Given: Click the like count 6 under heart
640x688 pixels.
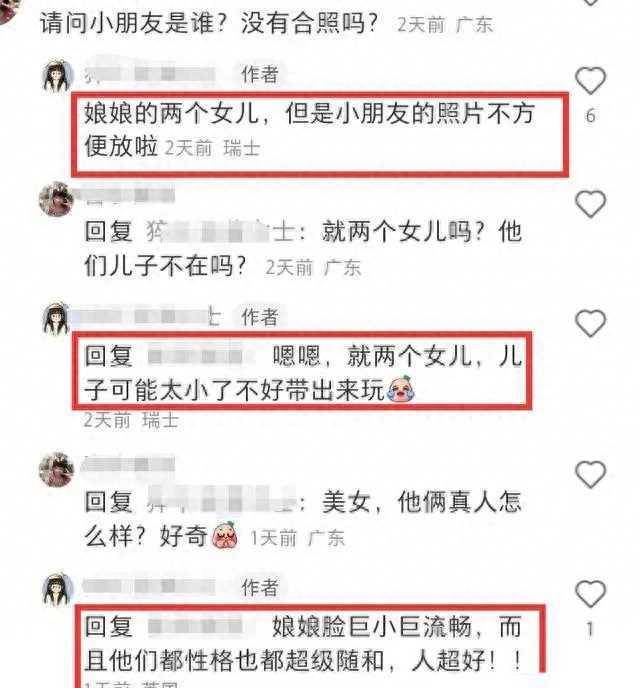Looking at the screenshot, I should point(590,116).
